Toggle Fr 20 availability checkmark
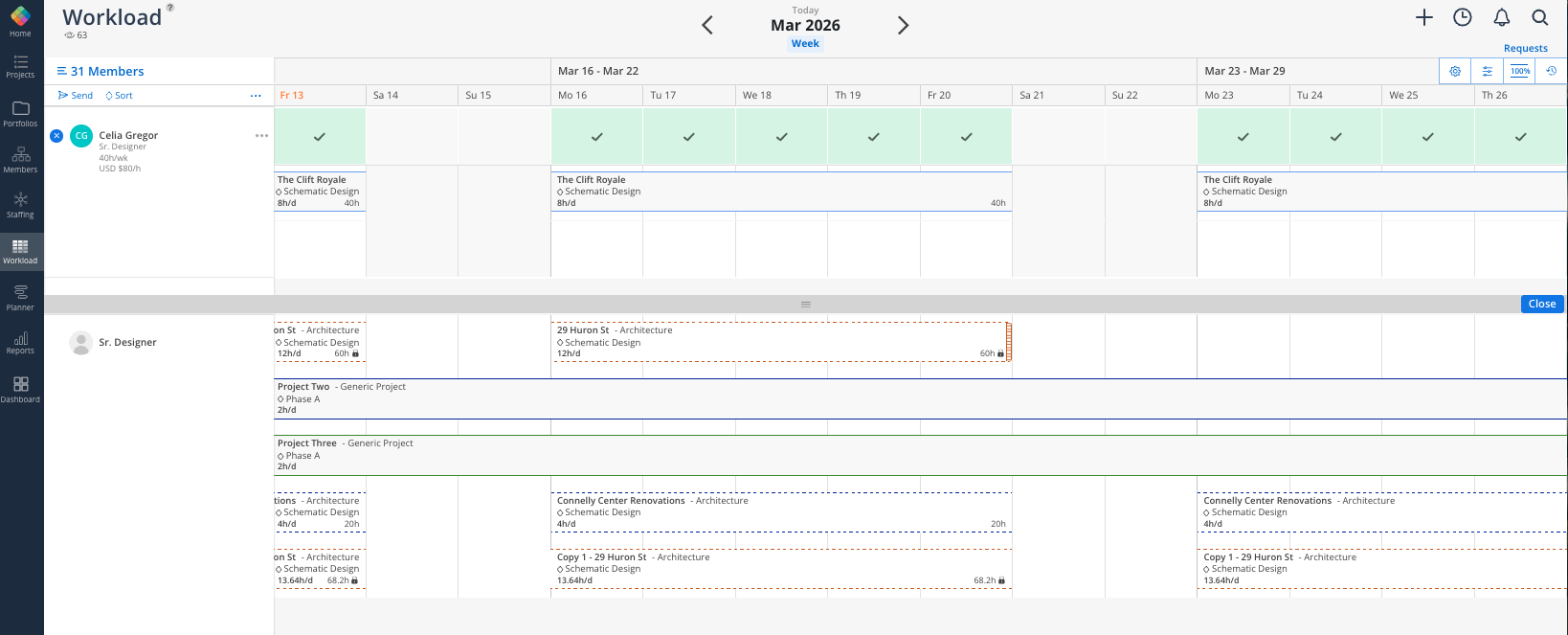Viewport: 1568px width, 635px height. click(x=967, y=137)
